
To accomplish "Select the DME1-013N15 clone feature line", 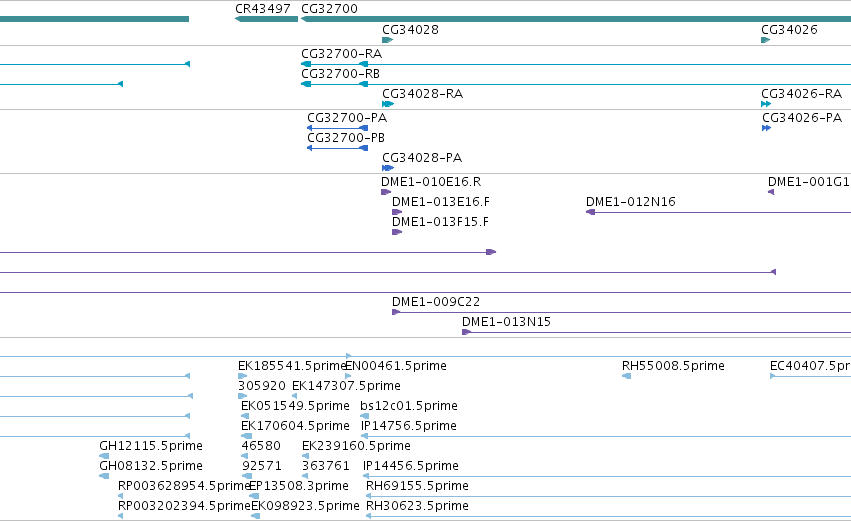I will pyautogui.click(x=656, y=332).
